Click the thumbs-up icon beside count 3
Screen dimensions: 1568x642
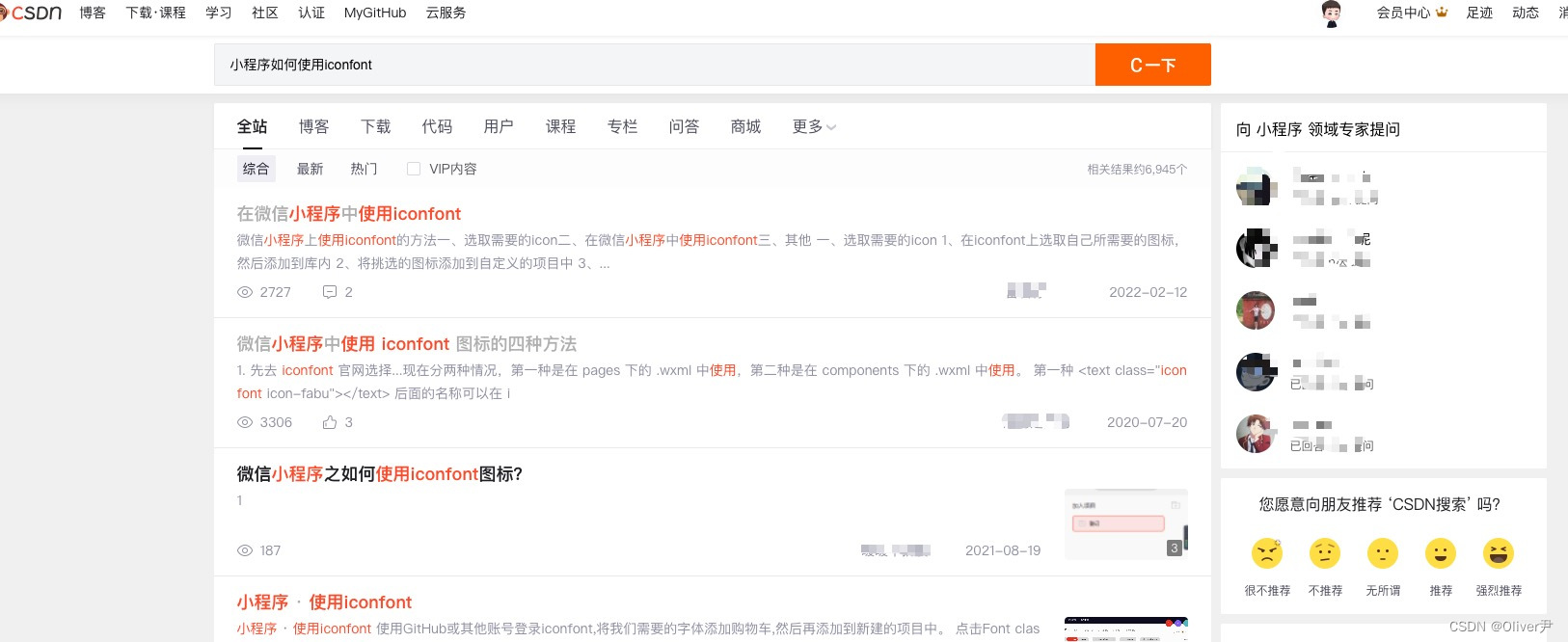coord(330,422)
